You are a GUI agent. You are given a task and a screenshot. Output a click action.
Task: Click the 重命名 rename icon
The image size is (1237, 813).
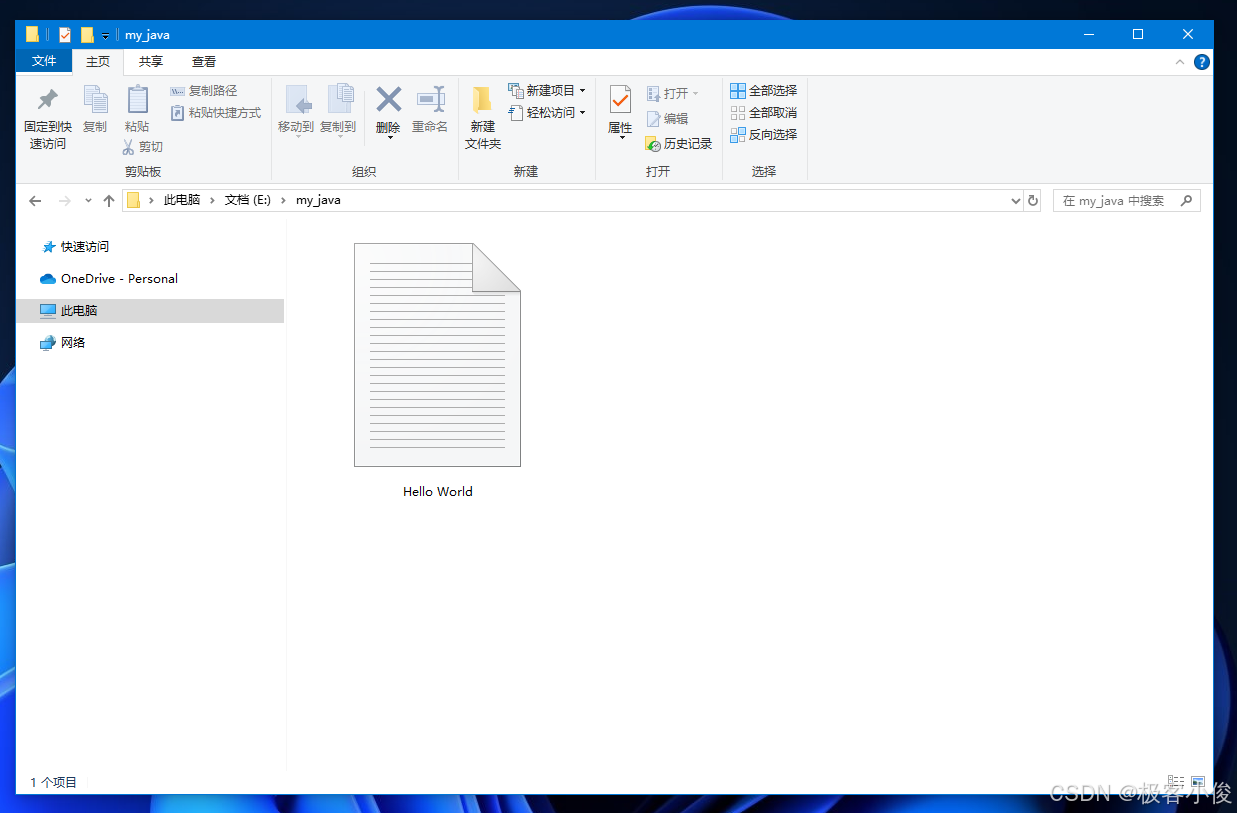[430, 99]
